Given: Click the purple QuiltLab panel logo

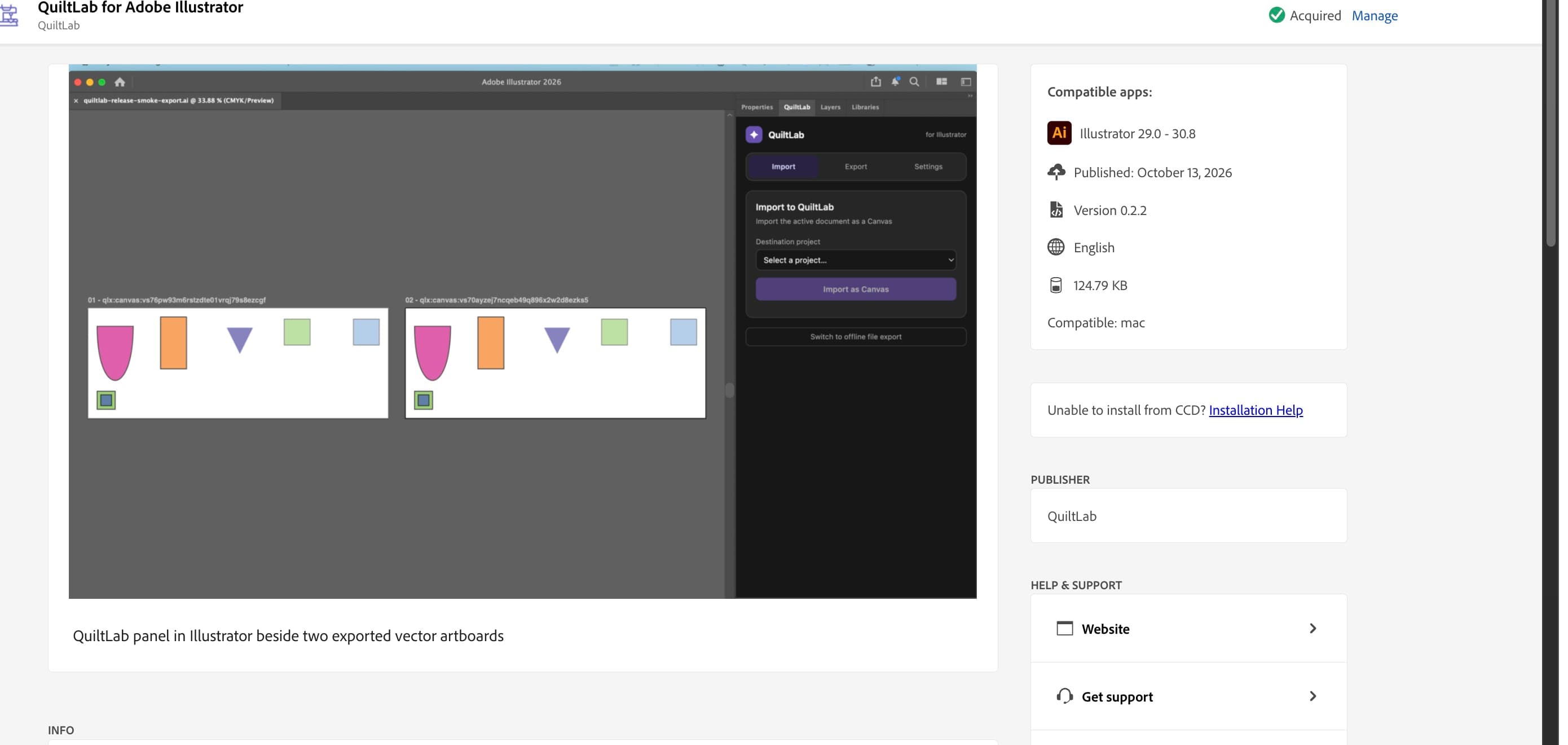Looking at the screenshot, I should point(754,135).
